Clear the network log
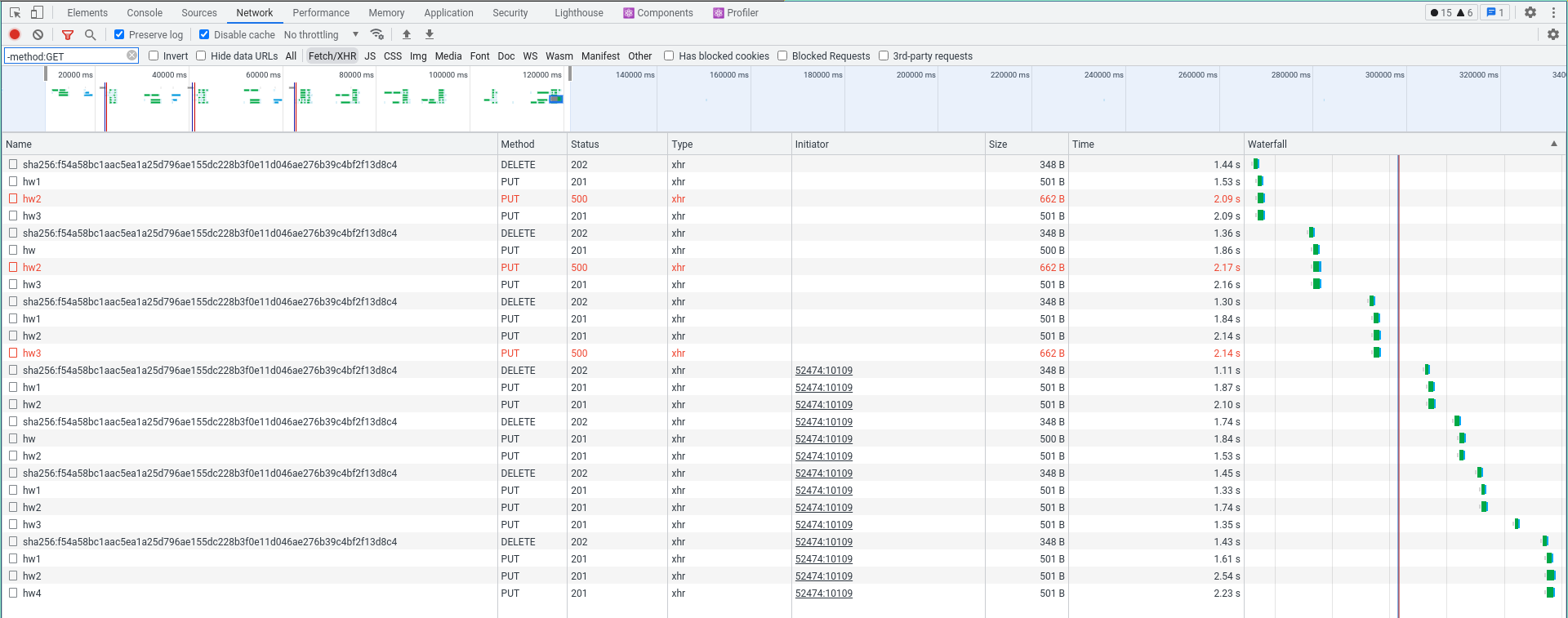Viewport: 1568px width, 618px height. point(38,34)
